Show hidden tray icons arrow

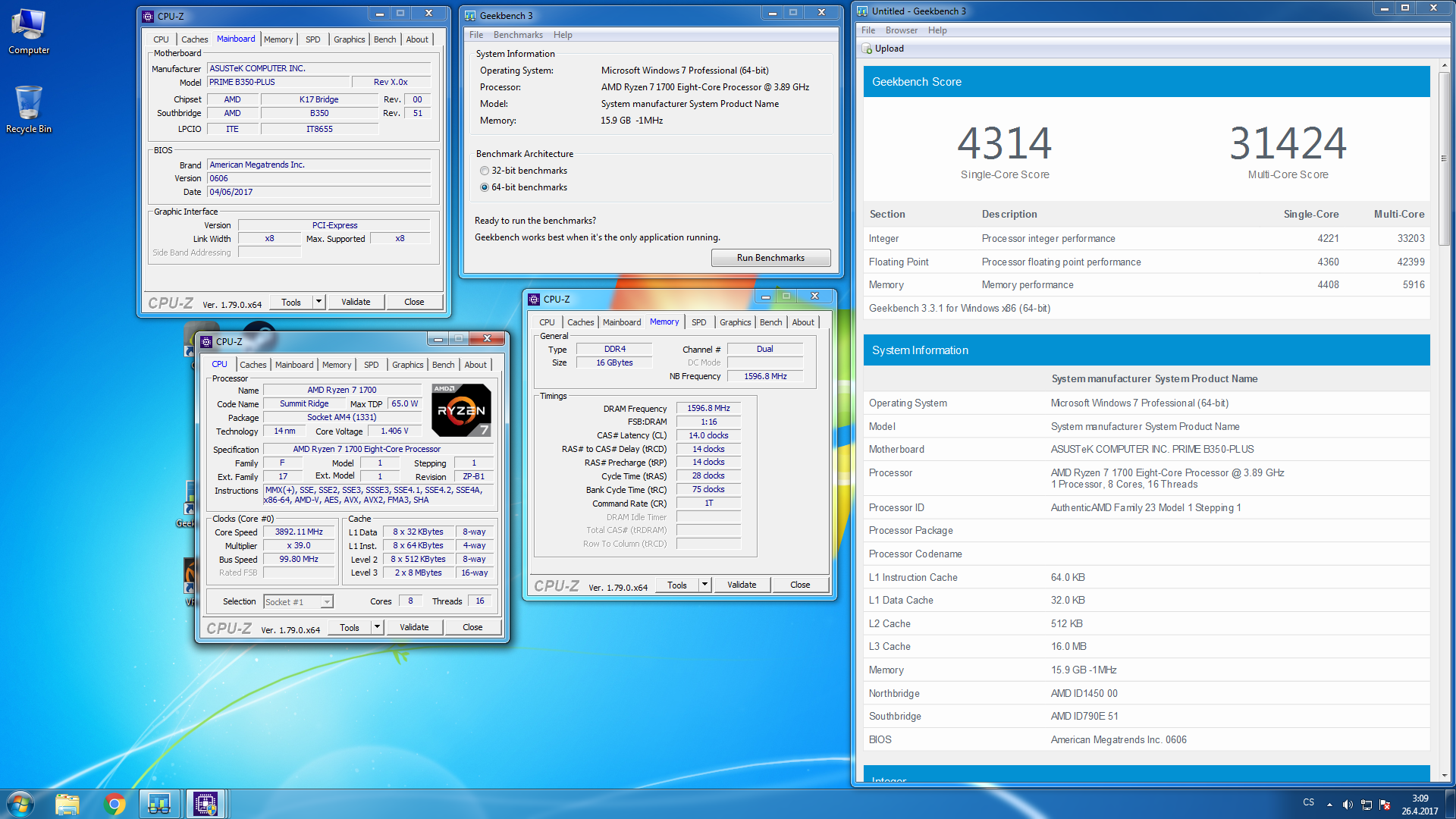(x=1329, y=805)
